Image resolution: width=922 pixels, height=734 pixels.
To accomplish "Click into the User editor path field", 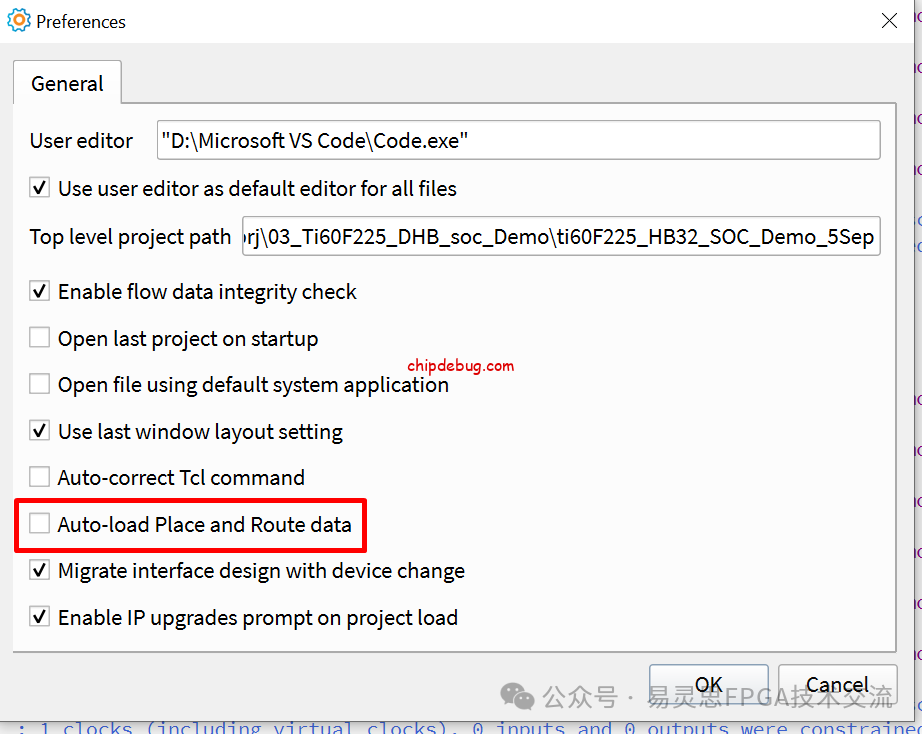I will point(518,141).
